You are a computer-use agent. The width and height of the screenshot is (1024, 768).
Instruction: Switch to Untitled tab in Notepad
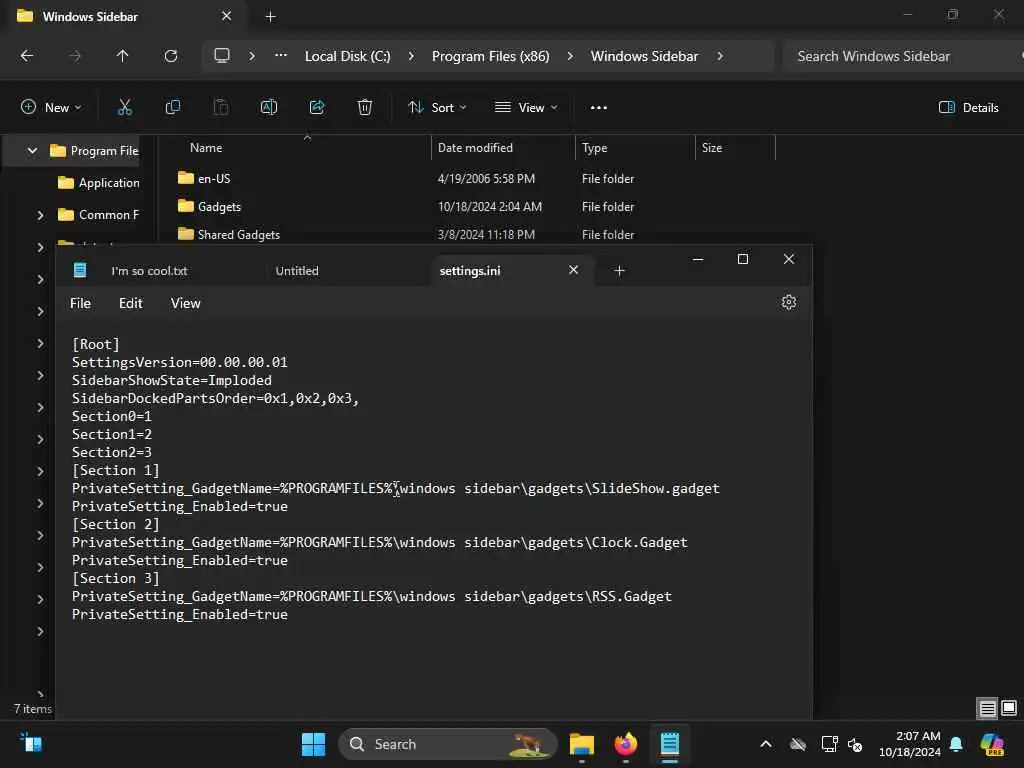297,271
